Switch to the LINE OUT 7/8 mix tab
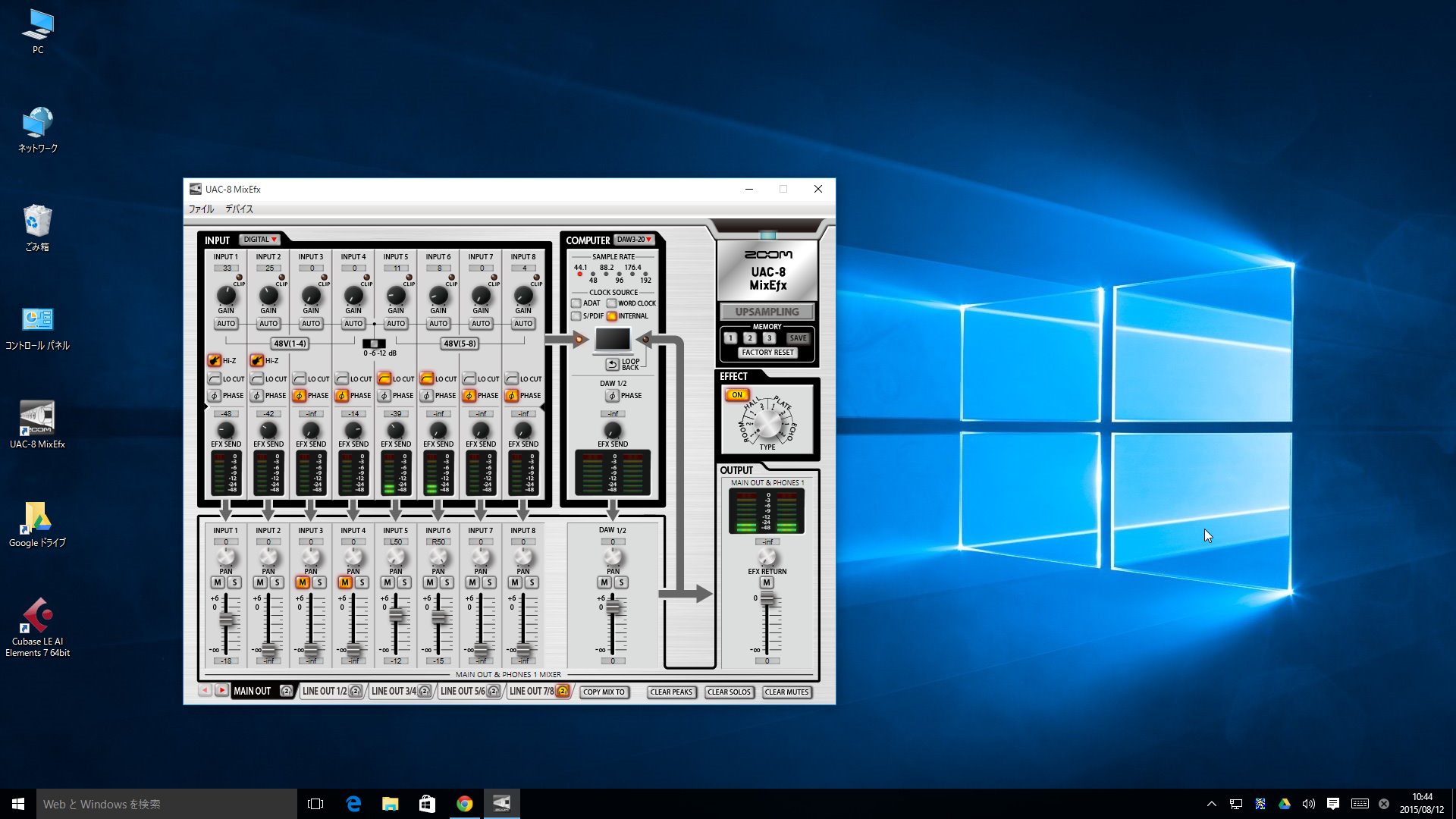Viewport: 1456px width, 819px height. coord(532,692)
